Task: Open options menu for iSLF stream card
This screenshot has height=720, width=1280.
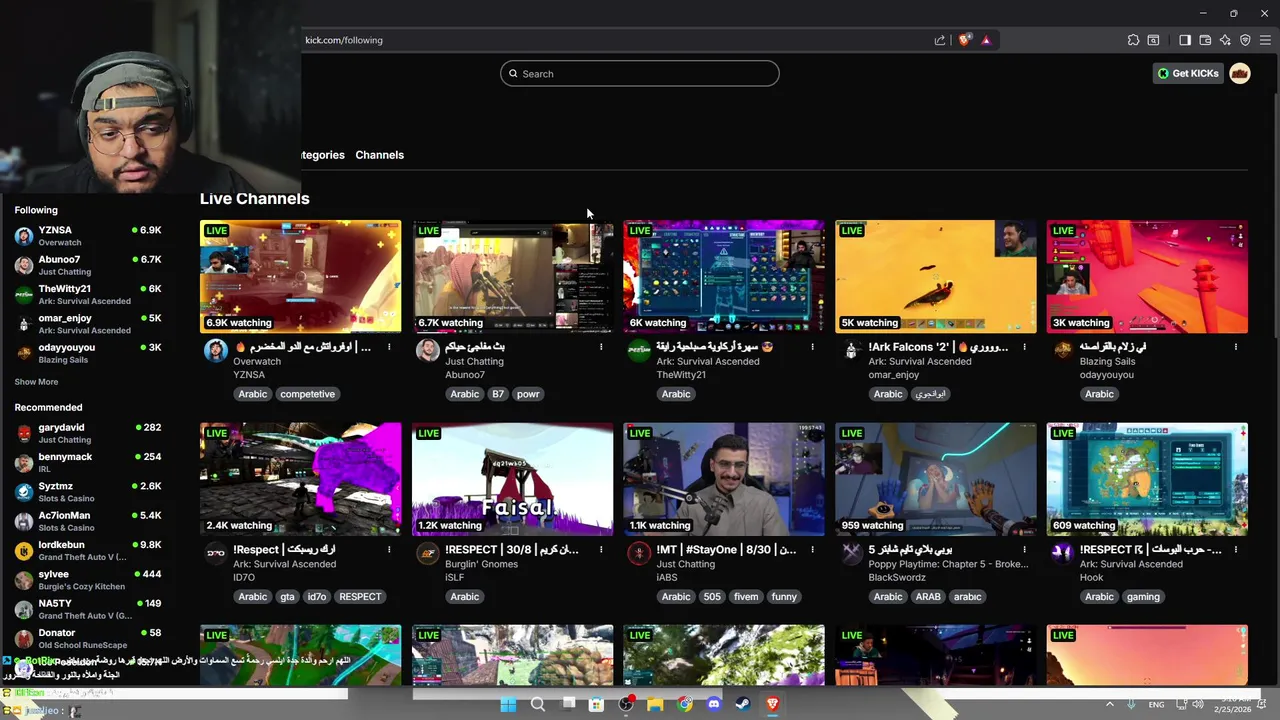Action: click(x=601, y=549)
